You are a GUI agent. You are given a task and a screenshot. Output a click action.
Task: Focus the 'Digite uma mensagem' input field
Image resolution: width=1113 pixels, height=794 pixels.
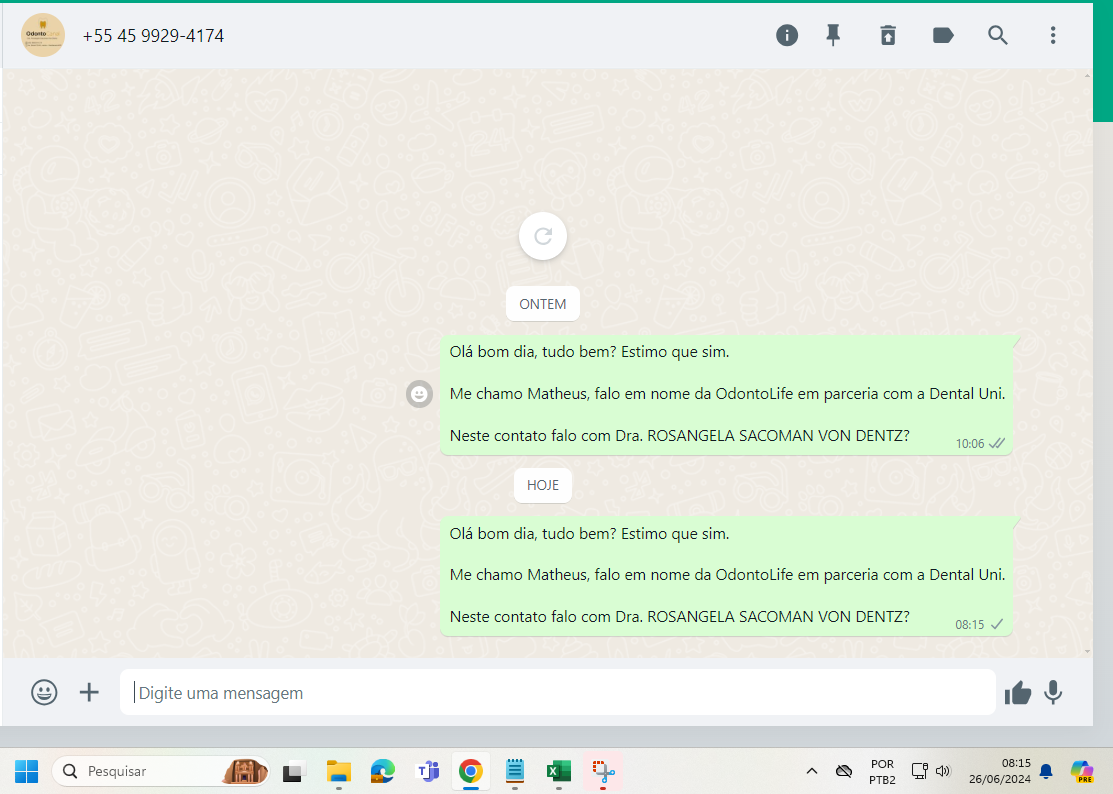tap(557, 693)
